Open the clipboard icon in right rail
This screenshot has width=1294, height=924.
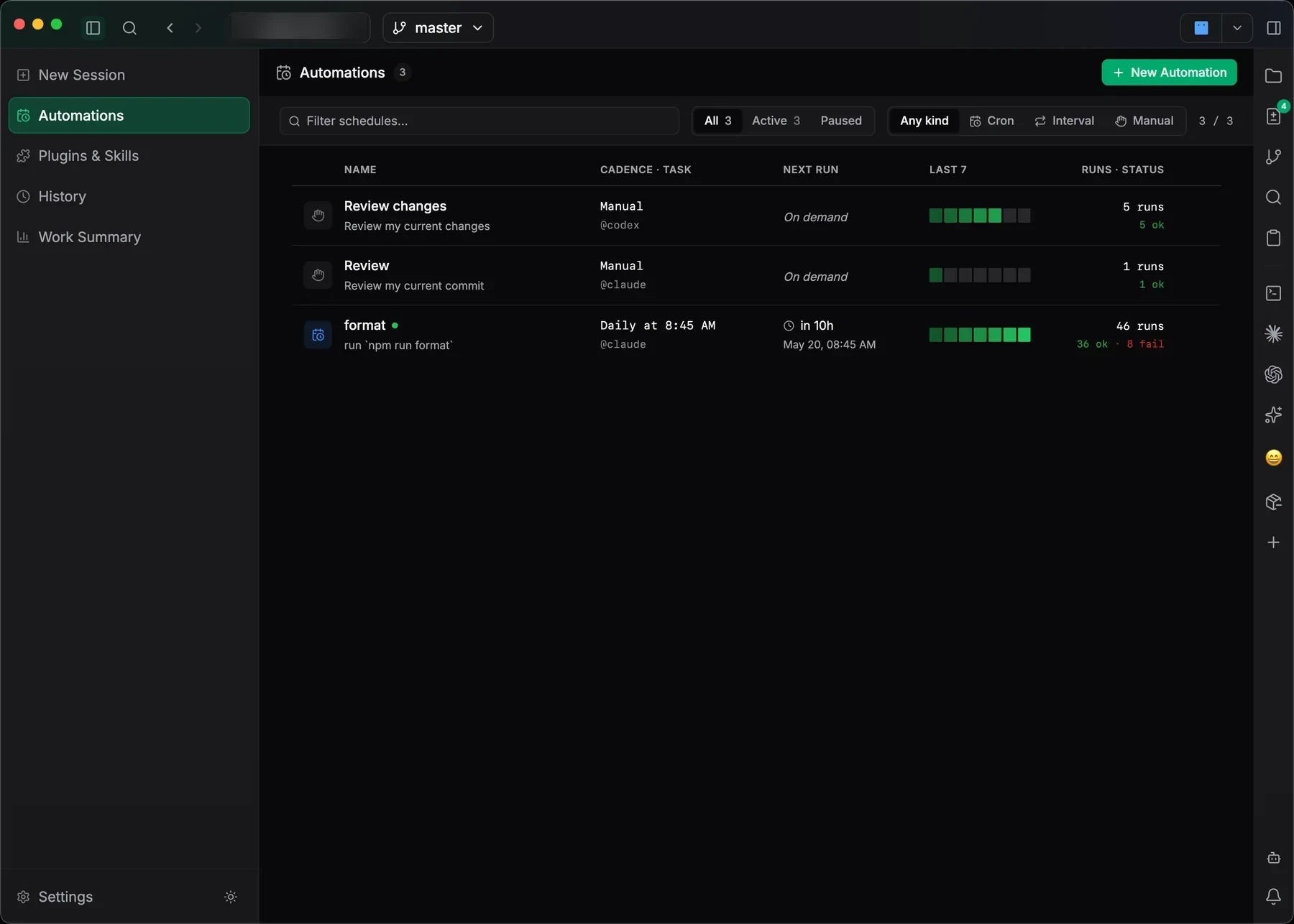coord(1273,238)
